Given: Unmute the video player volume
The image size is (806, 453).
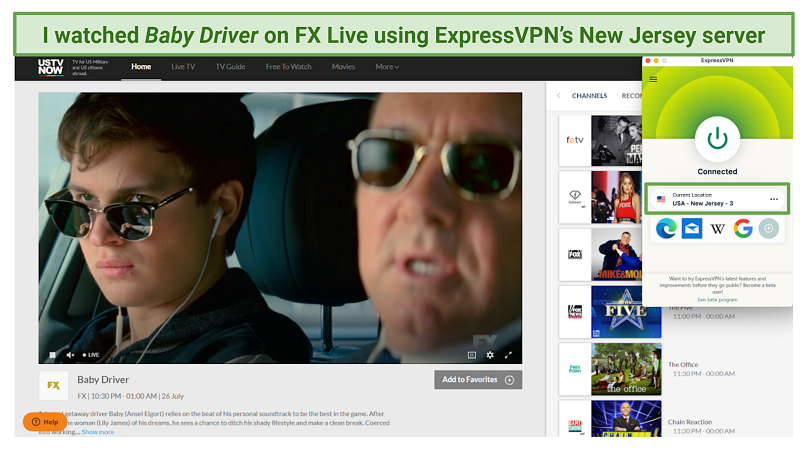Looking at the screenshot, I should point(70,355).
